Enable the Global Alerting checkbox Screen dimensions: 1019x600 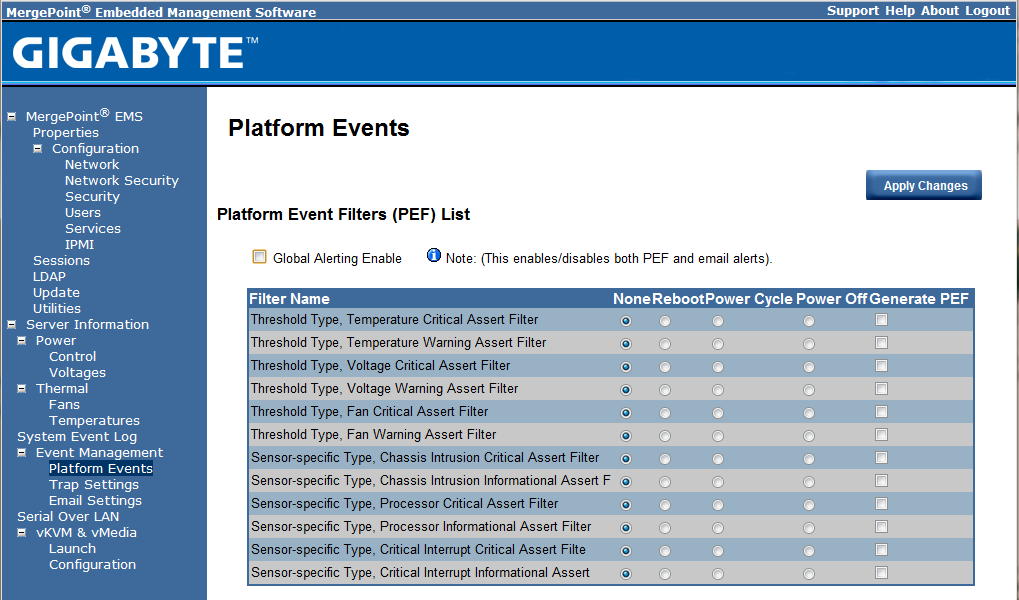coord(260,257)
